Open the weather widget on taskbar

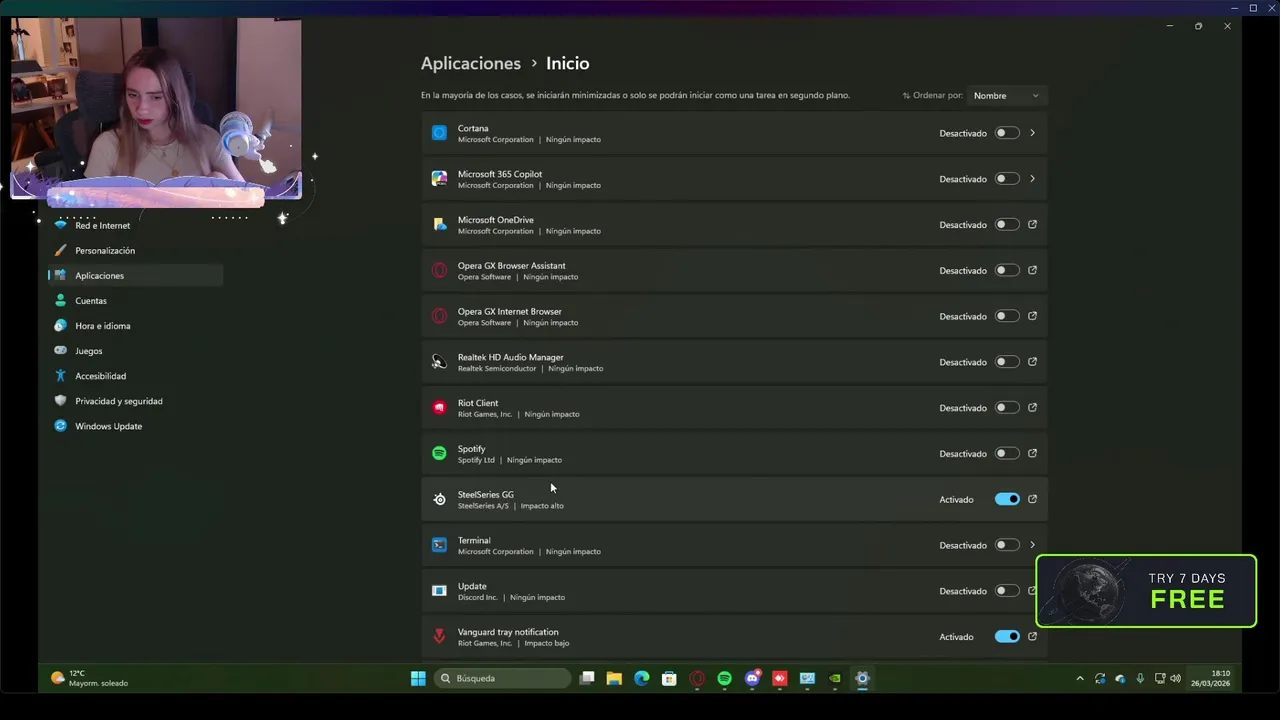tap(90, 678)
